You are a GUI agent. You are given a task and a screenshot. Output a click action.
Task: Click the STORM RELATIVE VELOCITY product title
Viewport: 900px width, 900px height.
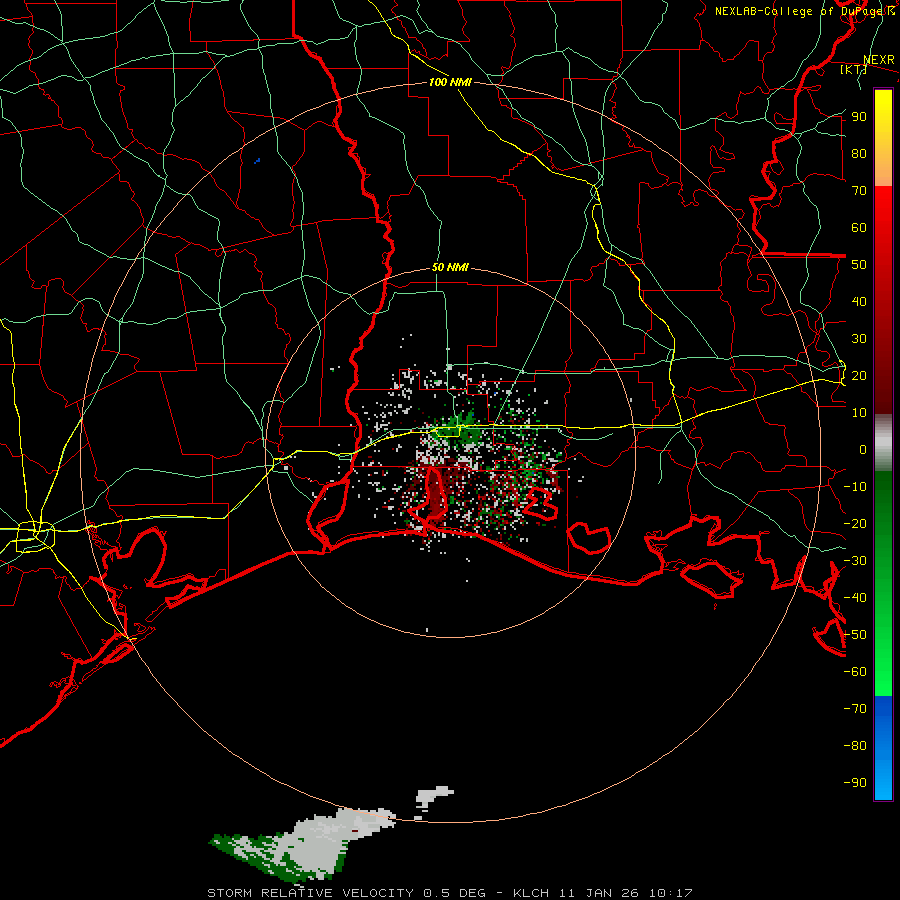click(x=310, y=893)
